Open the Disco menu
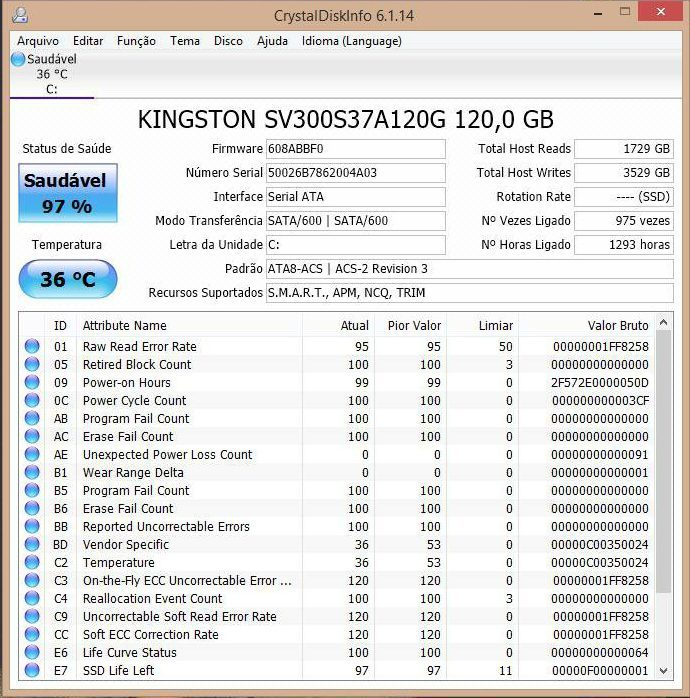This screenshot has width=690, height=698. tap(228, 41)
